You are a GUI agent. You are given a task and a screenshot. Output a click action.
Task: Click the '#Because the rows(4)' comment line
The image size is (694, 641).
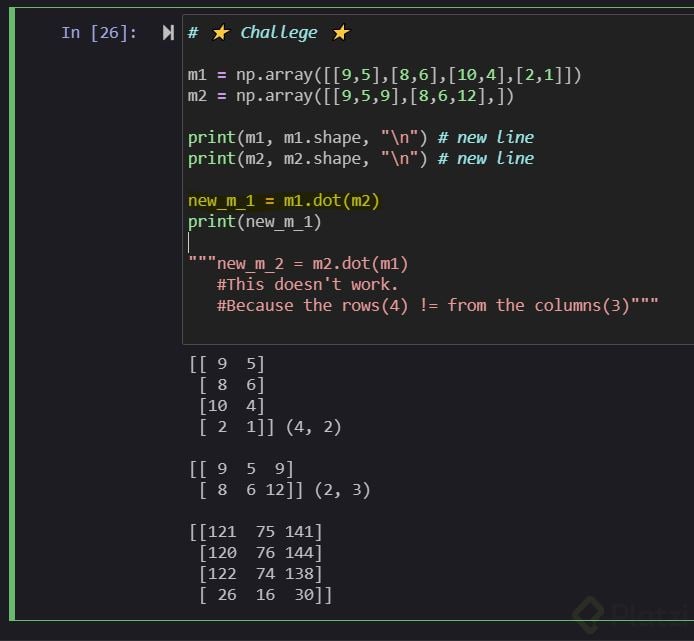[x=437, y=306]
